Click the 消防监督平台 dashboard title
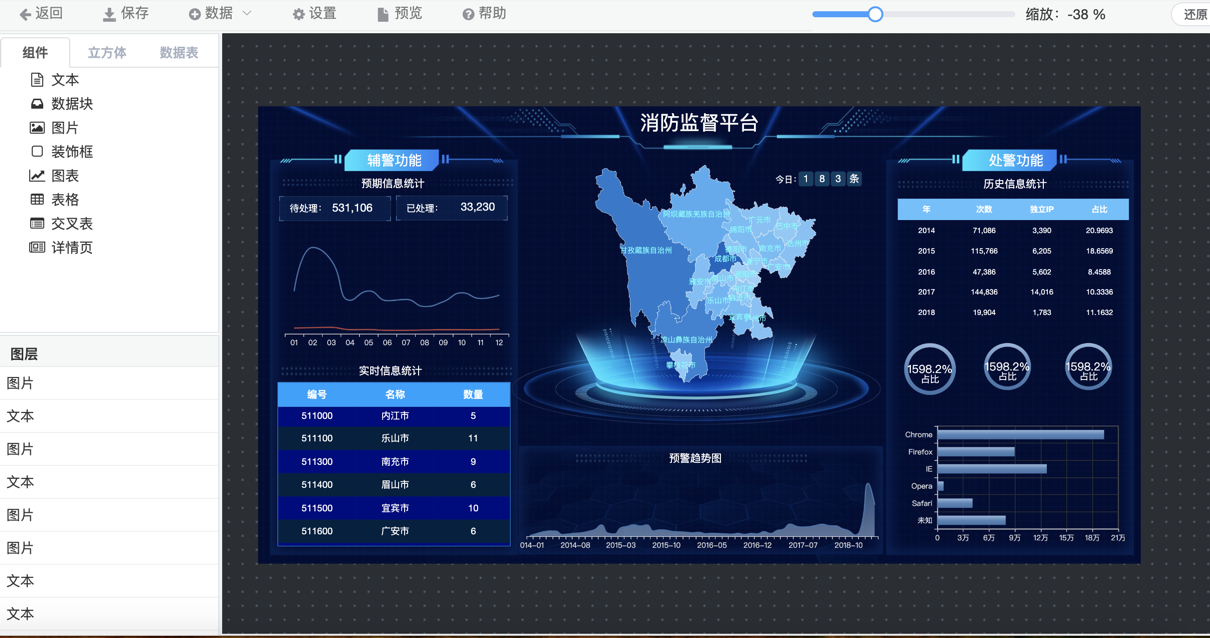Viewport: 1210px width, 638px height. (699, 123)
